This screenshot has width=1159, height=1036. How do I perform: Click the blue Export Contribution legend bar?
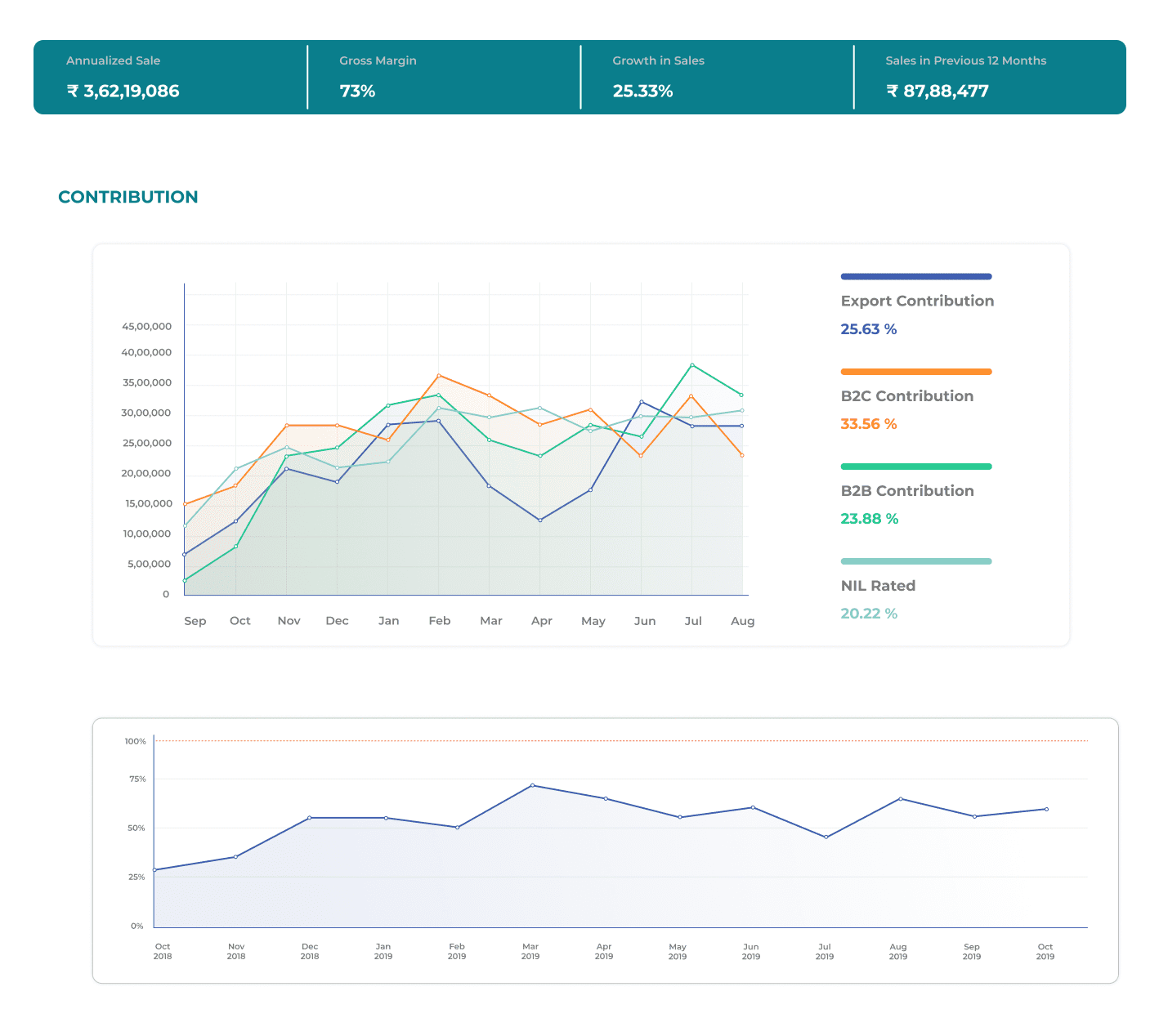tap(915, 276)
